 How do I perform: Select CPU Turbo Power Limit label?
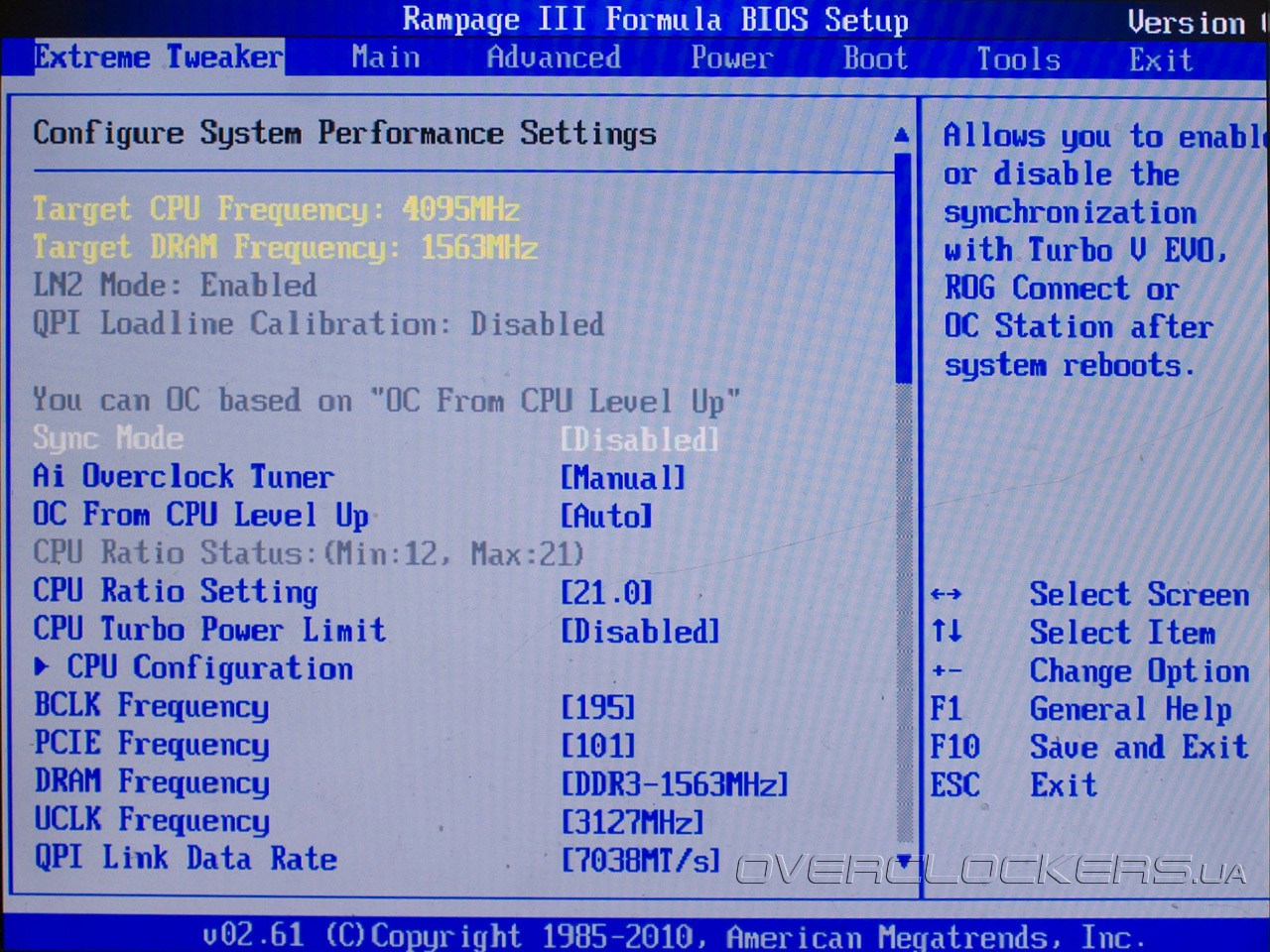[209, 630]
